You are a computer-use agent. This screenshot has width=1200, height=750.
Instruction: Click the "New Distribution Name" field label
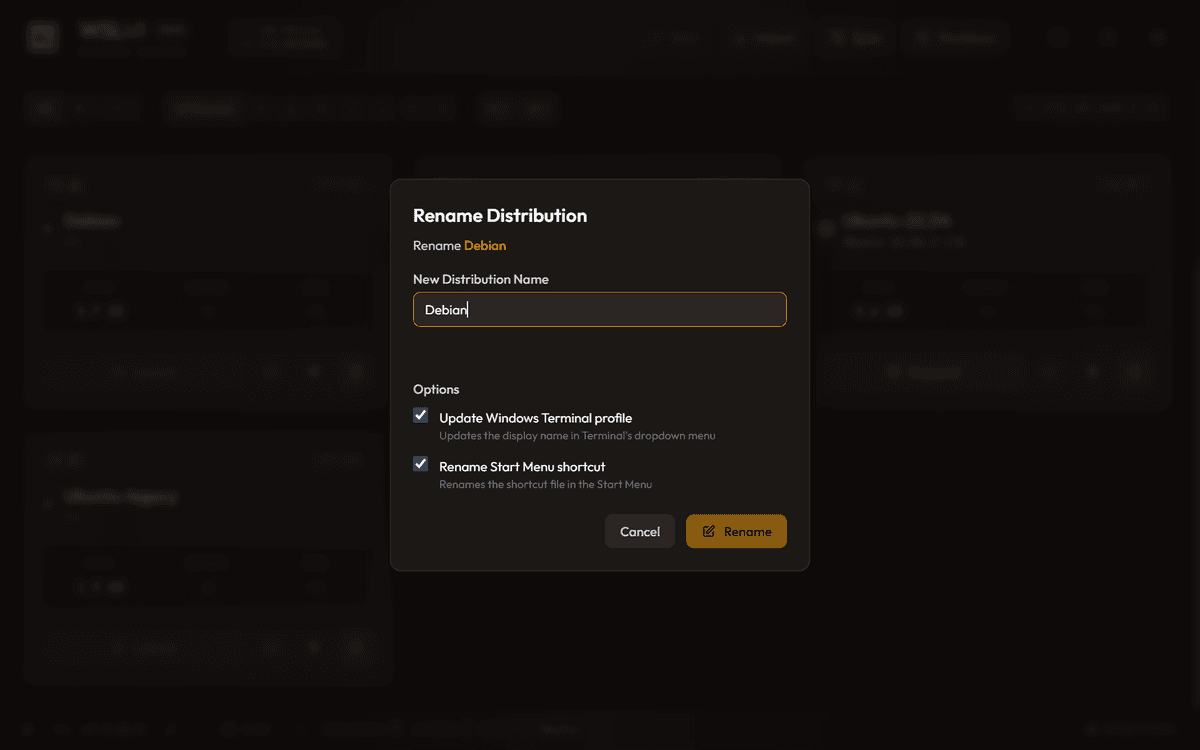click(x=481, y=279)
